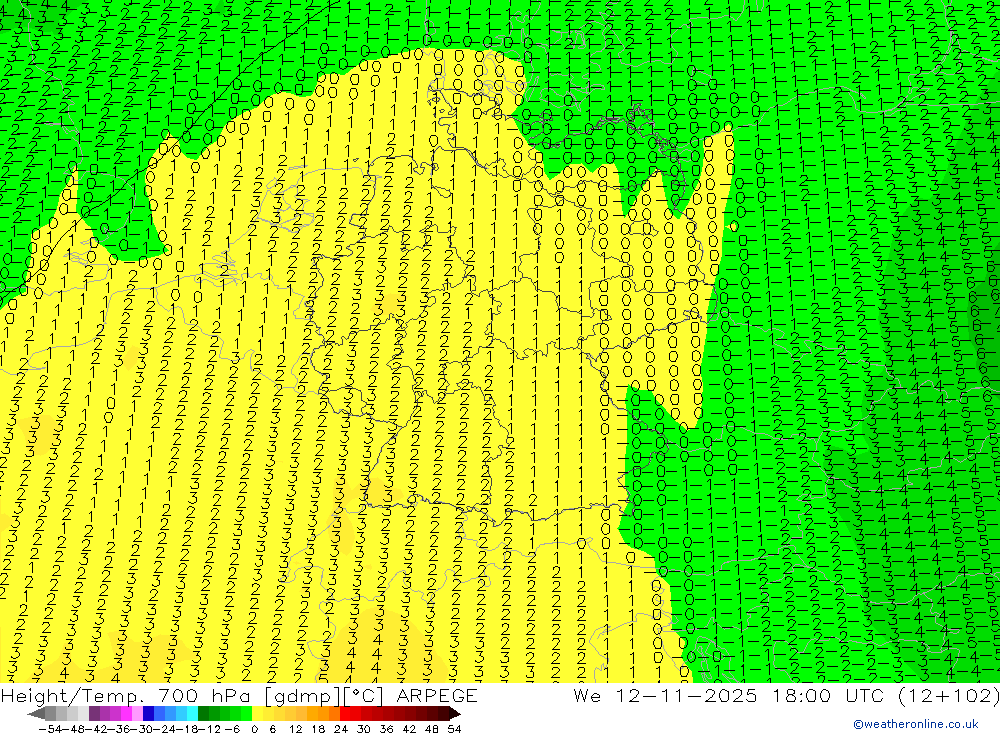Click the '54' legend scale label at the right end
This screenshot has width=1000, height=733.
point(454,729)
